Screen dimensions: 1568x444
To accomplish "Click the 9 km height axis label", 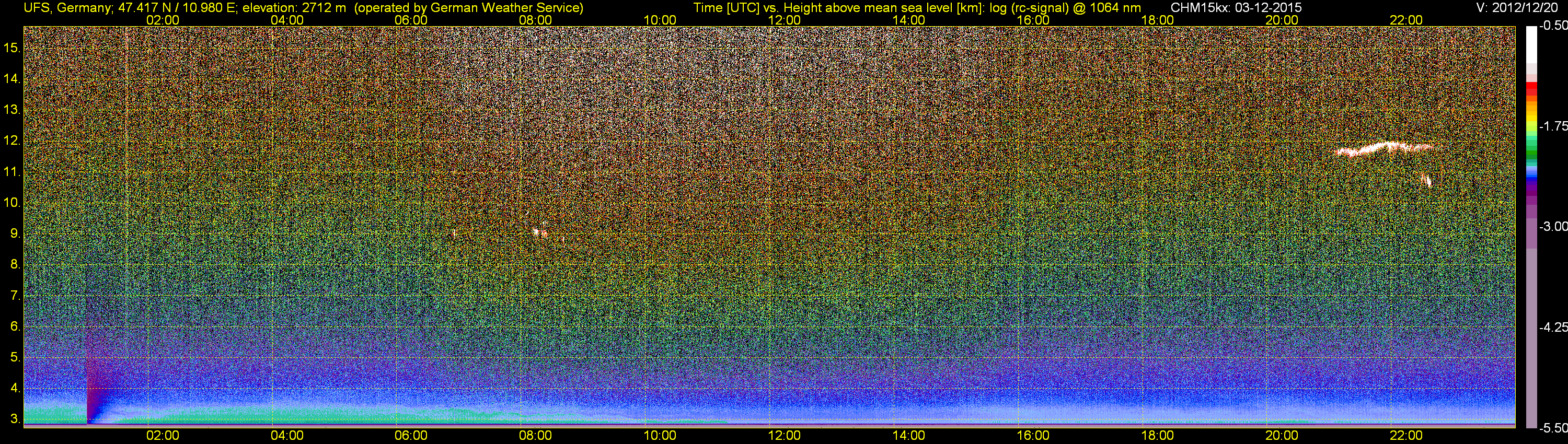I will (x=14, y=233).
